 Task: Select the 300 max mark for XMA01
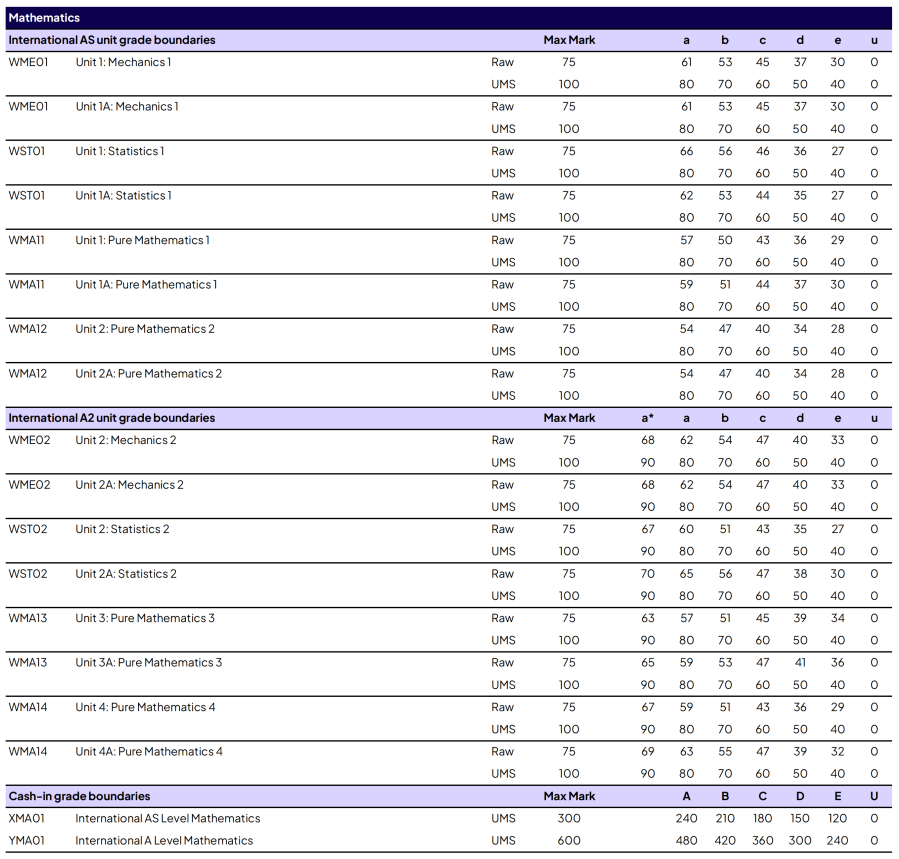coord(569,818)
